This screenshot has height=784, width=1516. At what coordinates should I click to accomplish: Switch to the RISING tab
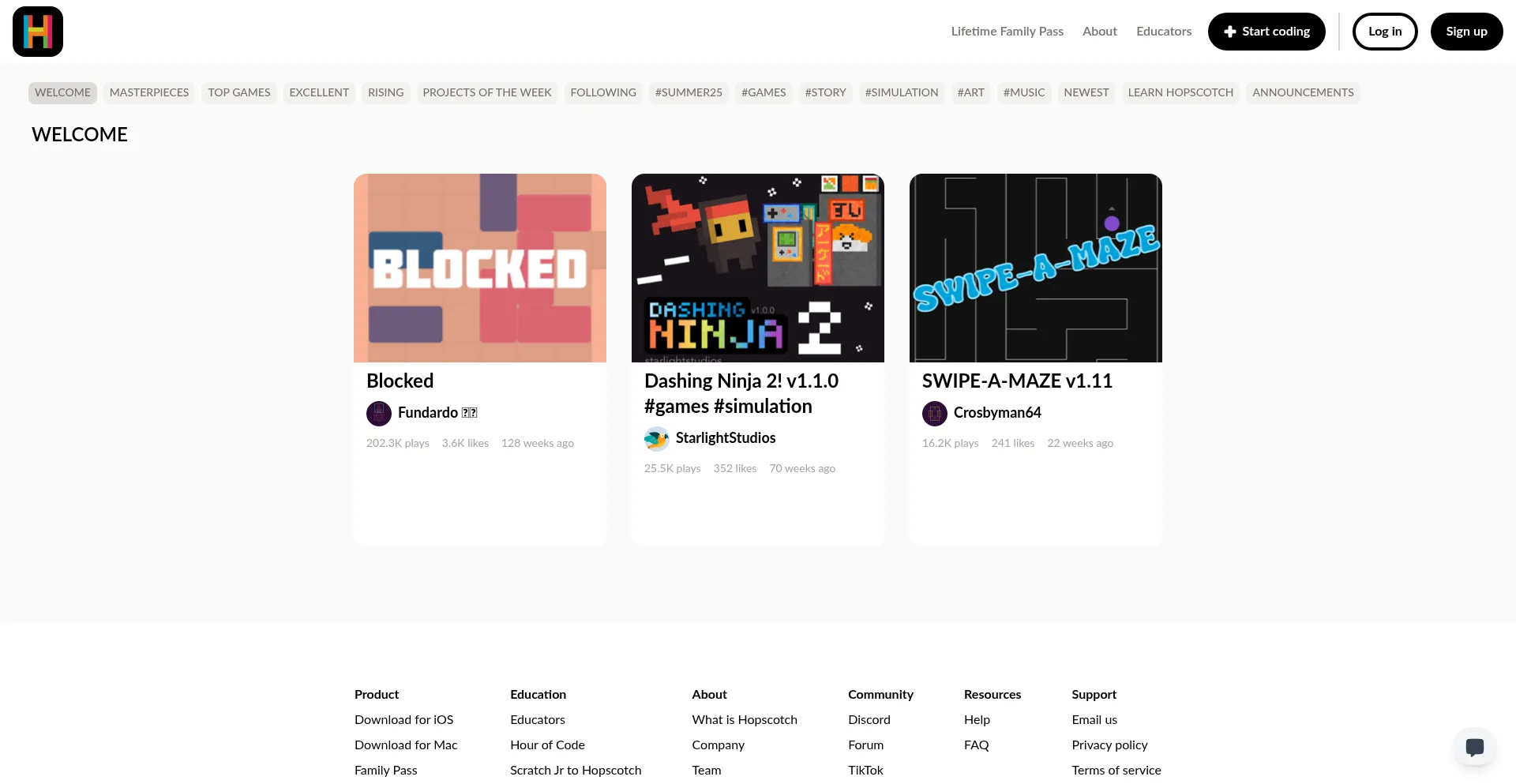(385, 92)
